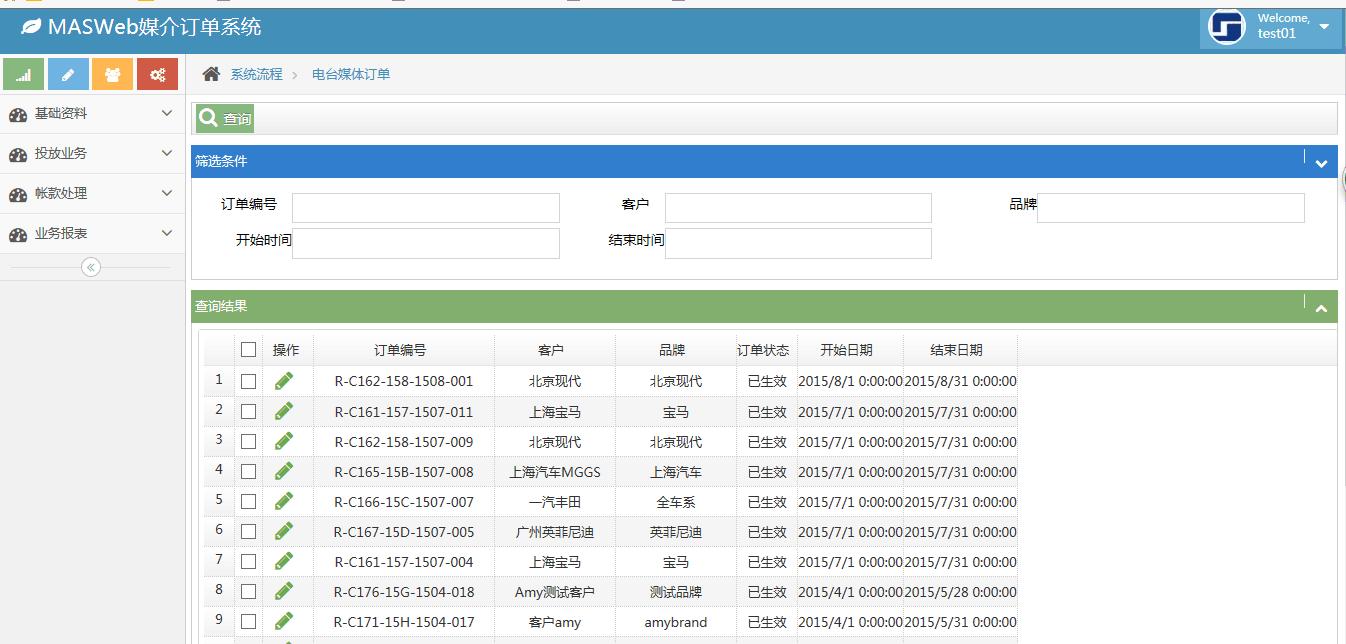The image size is (1346, 644).
Task: Click the blue pencil shortcut button
Action: [x=68, y=74]
